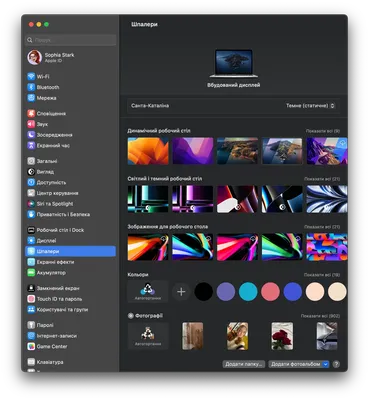Viewport: 369px width, 400px height.
Task: Open Користувачі та групи icon
Action: 31,310
